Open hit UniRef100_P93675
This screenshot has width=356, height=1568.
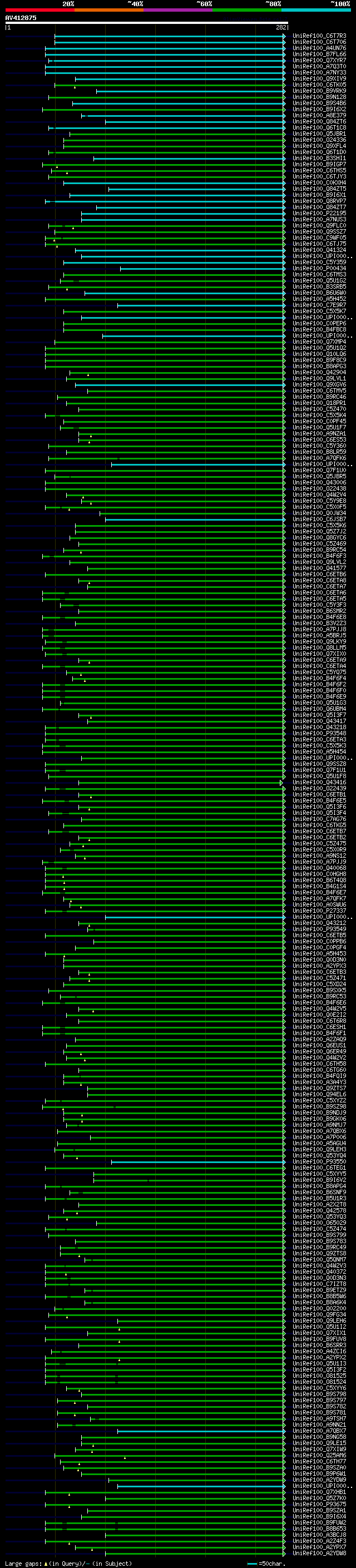pos(319,1504)
